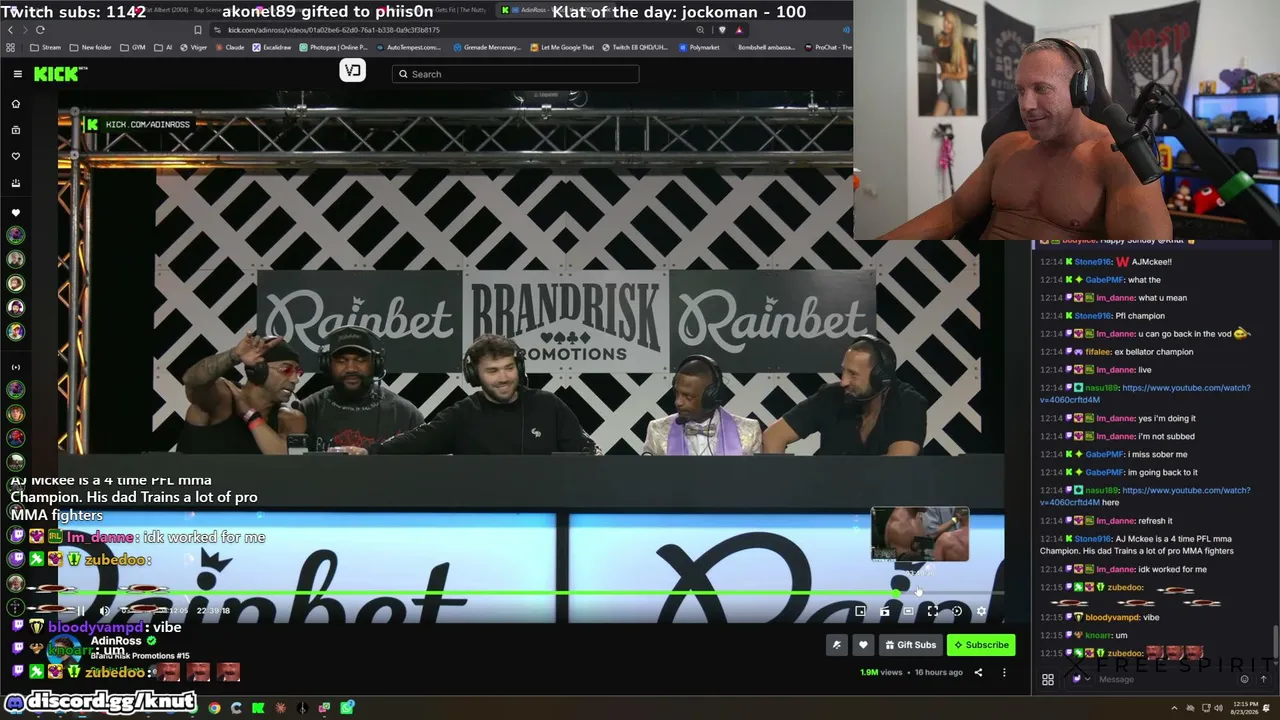Open the Vtiger bookmark
Viewport: 1280px width, 720px height.
pyautogui.click(x=194, y=47)
